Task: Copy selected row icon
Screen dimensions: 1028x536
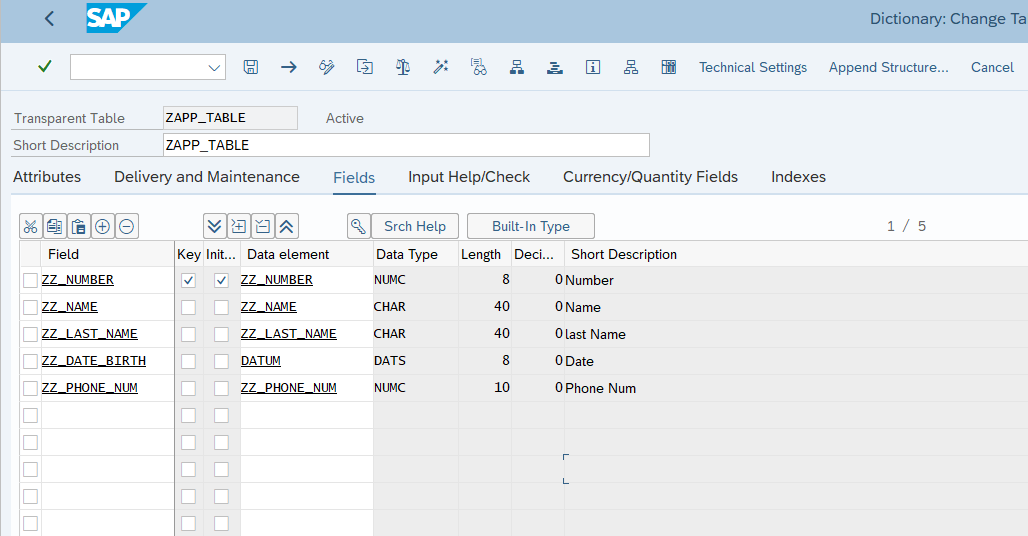Action: (54, 227)
